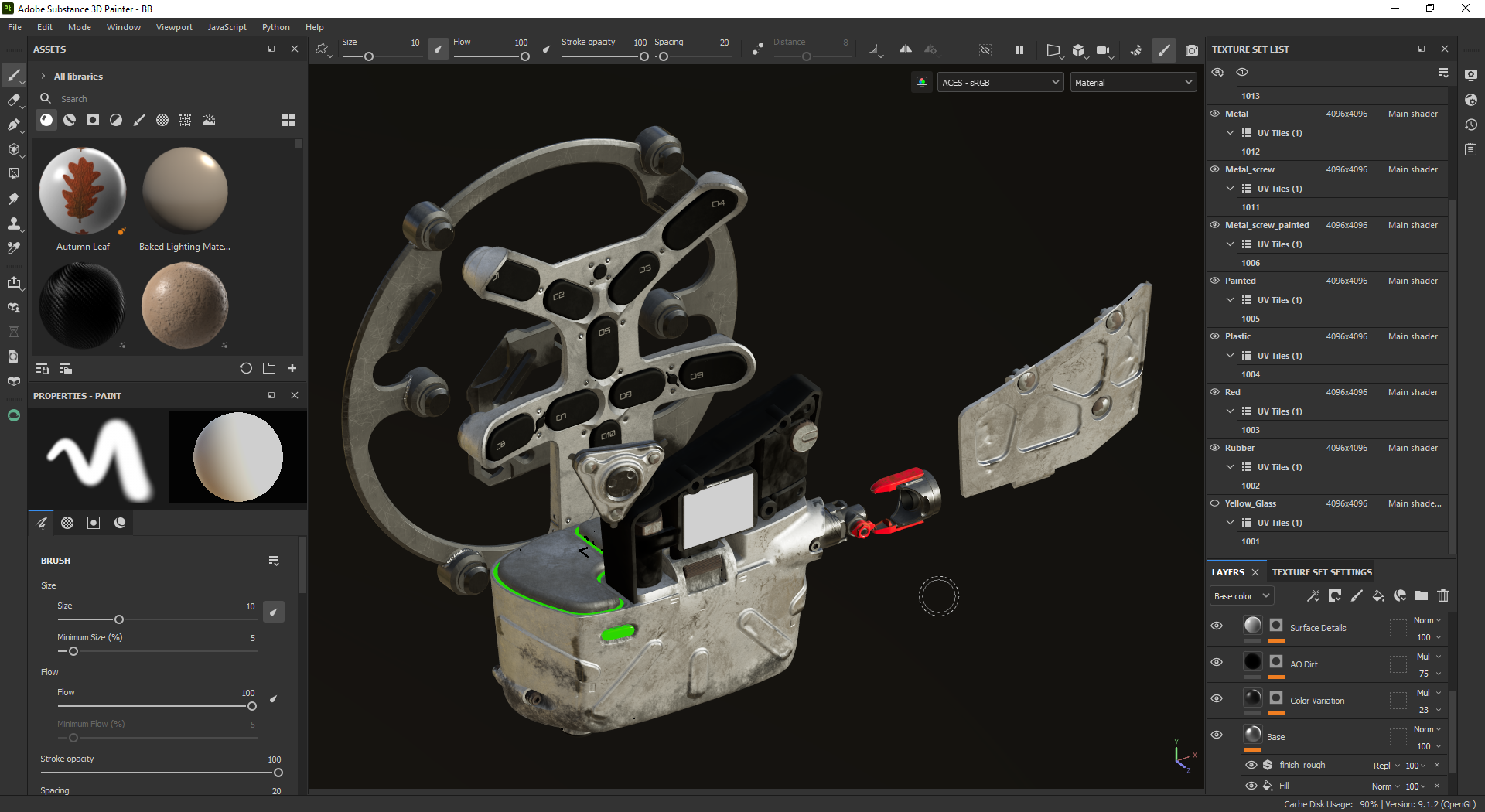Hide the Surface Details layer
The width and height of the screenshot is (1485, 812).
(x=1217, y=626)
